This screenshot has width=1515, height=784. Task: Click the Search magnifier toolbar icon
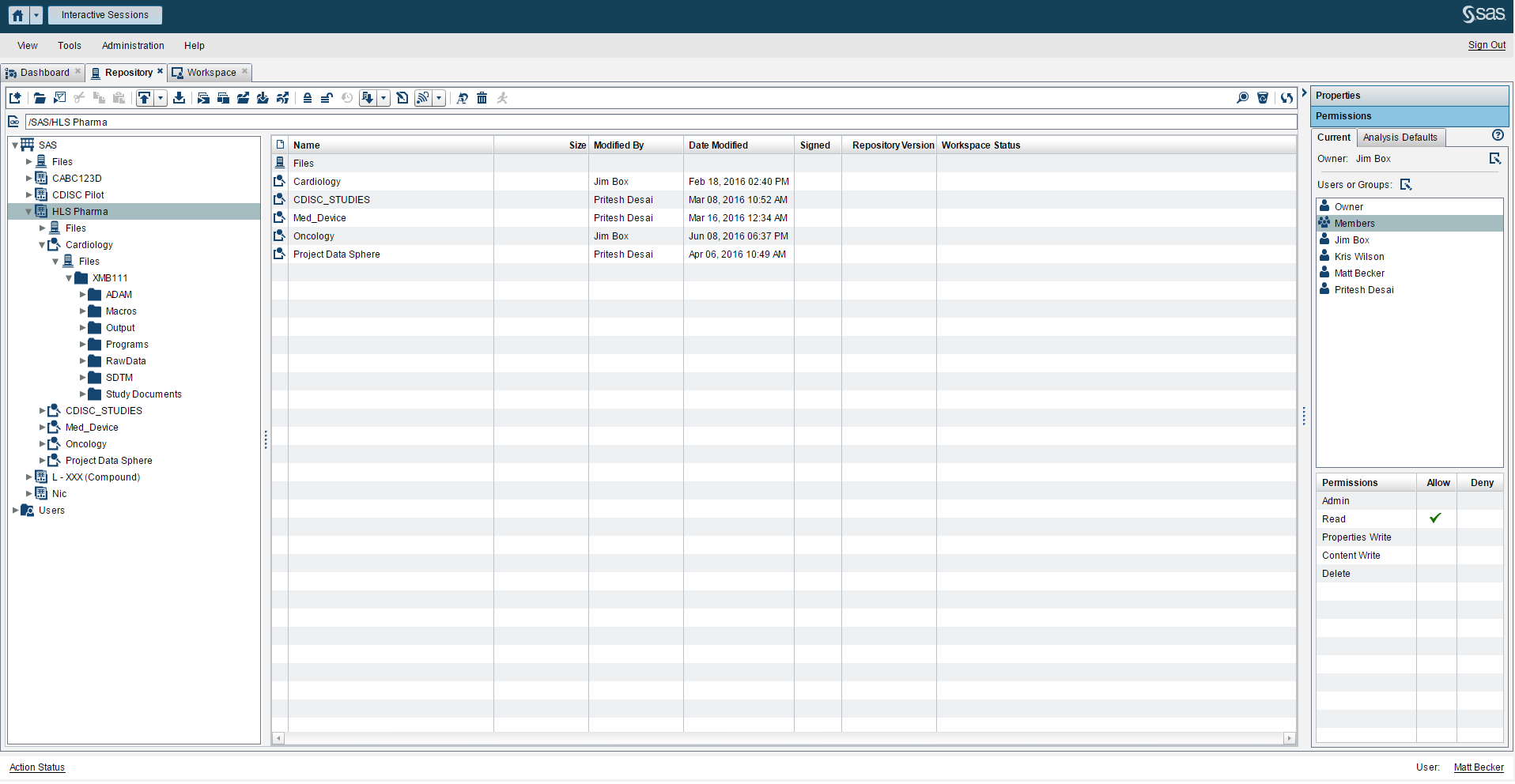point(1243,97)
